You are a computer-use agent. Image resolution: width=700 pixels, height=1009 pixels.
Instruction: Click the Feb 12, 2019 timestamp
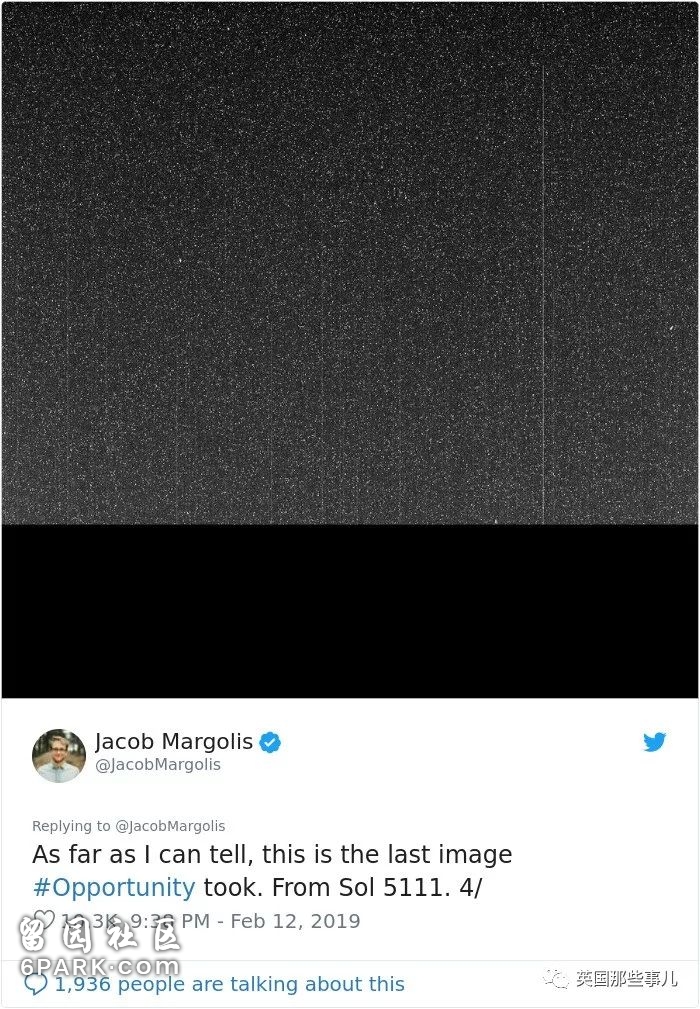point(295,921)
